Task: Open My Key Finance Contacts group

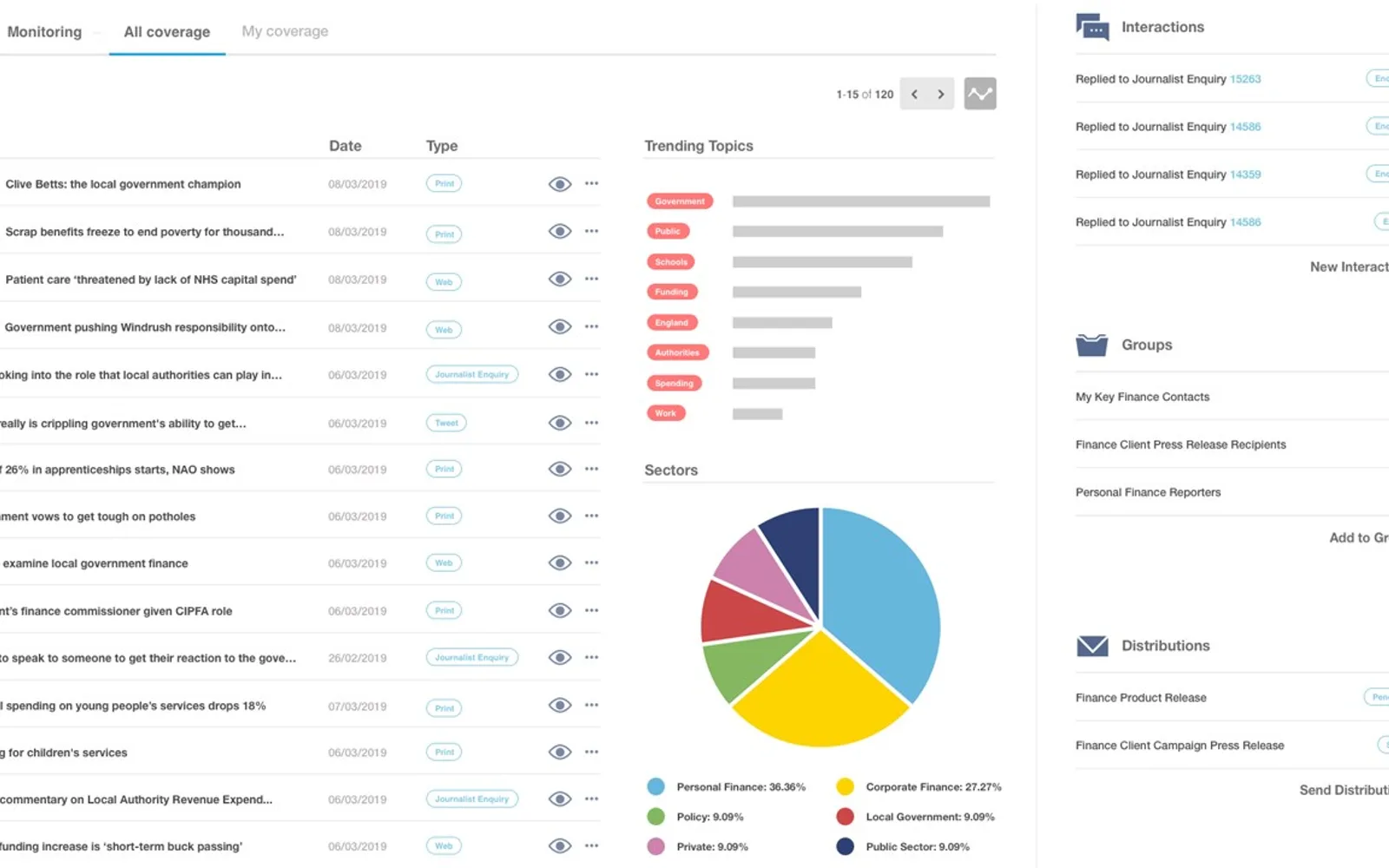Action: pyautogui.click(x=1142, y=397)
